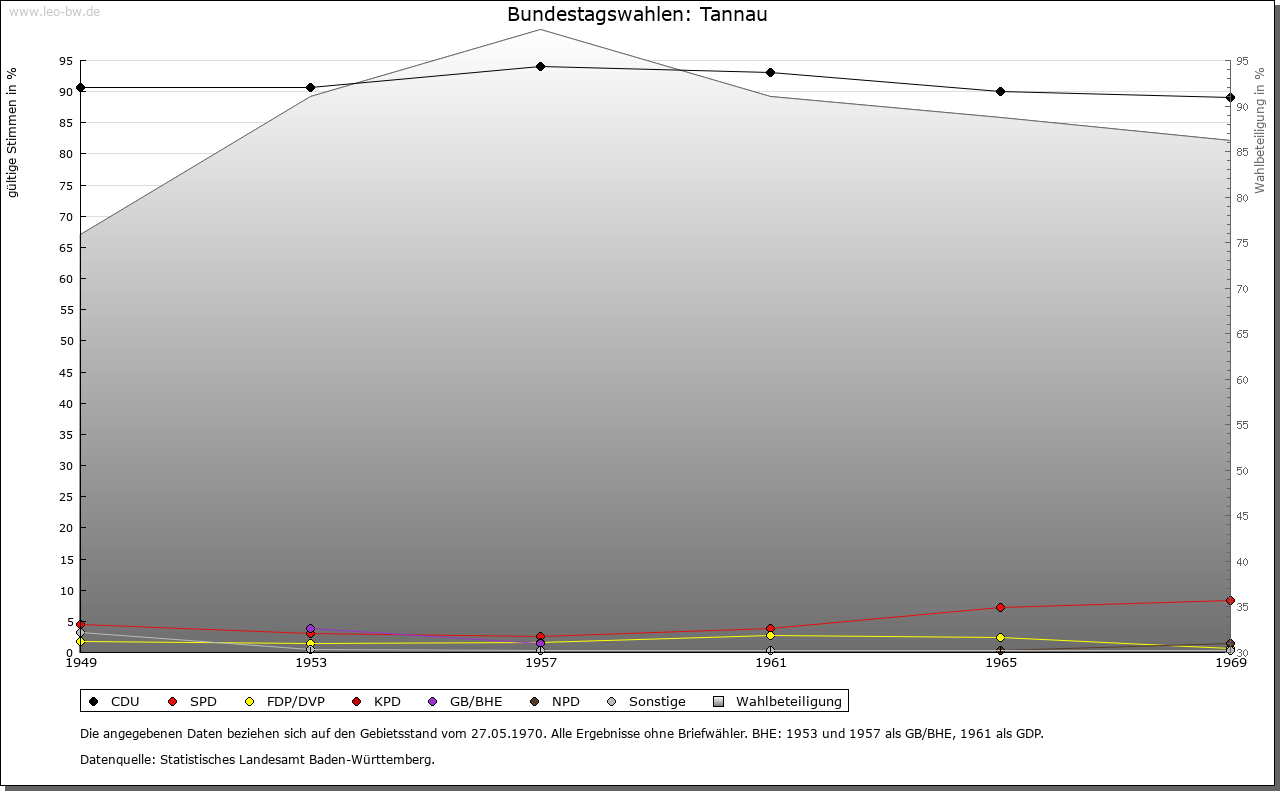This screenshot has width=1280, height=791.
Task: Click the SPD legend marker icon
Action: tap(173, 702)
